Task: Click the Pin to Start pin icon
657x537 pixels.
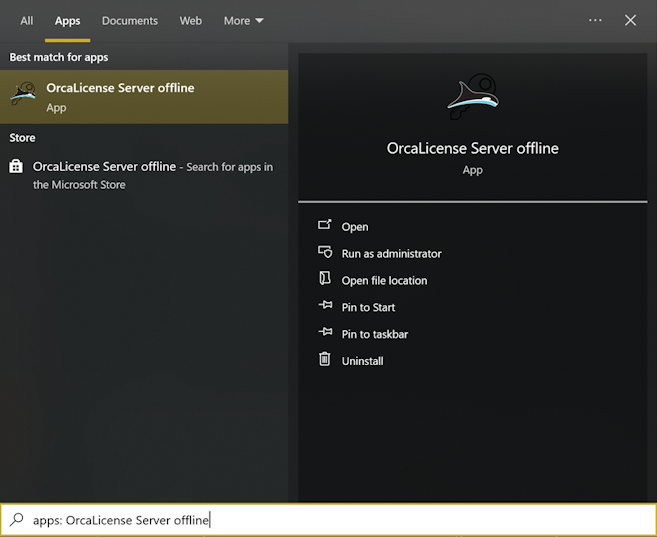Action: coord(324,307)
